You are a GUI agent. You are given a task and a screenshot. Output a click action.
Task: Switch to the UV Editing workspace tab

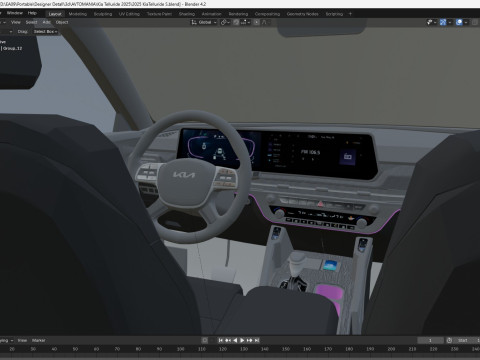point(129,14)
